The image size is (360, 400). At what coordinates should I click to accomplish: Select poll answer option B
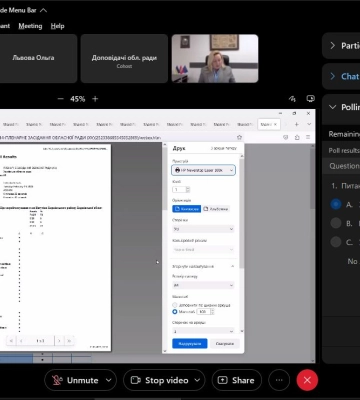click(336, 223)
